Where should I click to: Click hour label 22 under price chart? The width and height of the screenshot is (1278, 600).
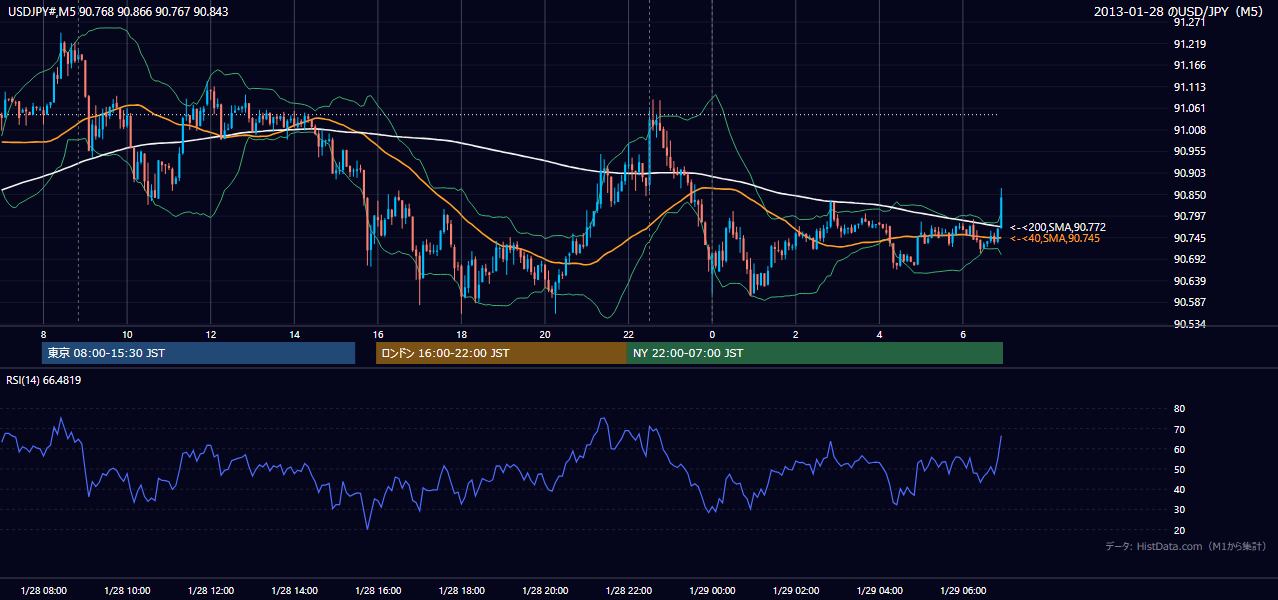coord(629,334)
